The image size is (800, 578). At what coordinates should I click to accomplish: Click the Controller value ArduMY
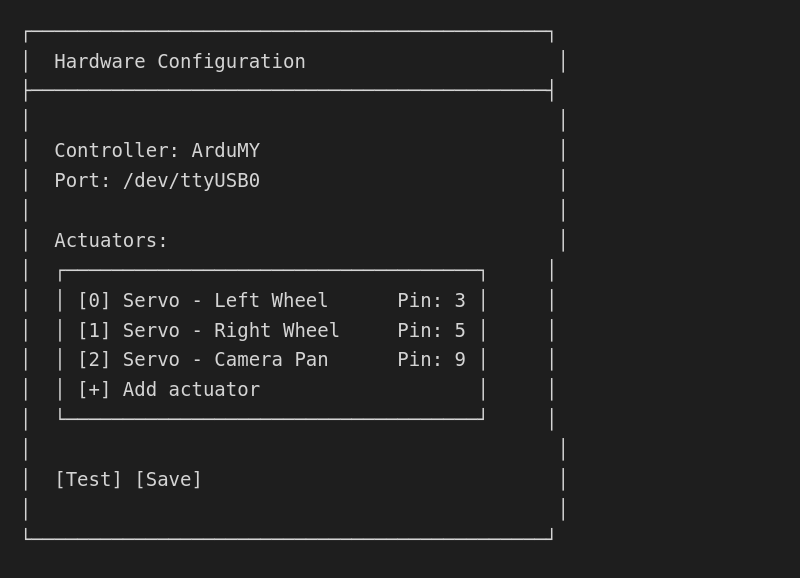[x=229, y=150]
